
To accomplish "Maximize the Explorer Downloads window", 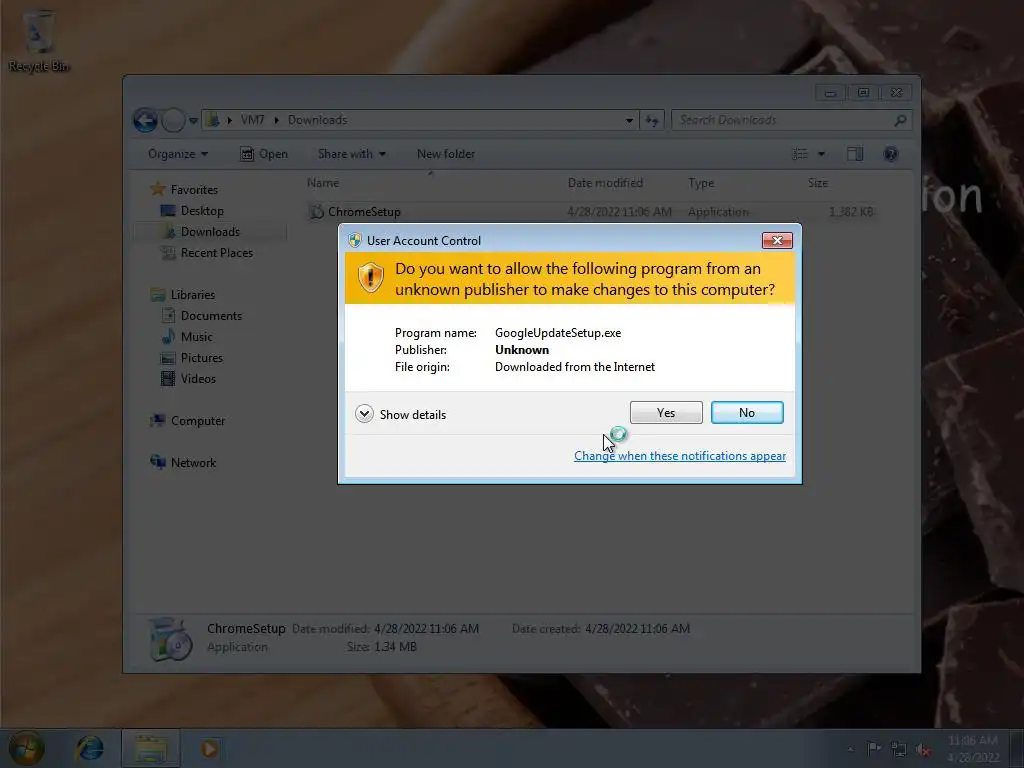I will point(863,93).
